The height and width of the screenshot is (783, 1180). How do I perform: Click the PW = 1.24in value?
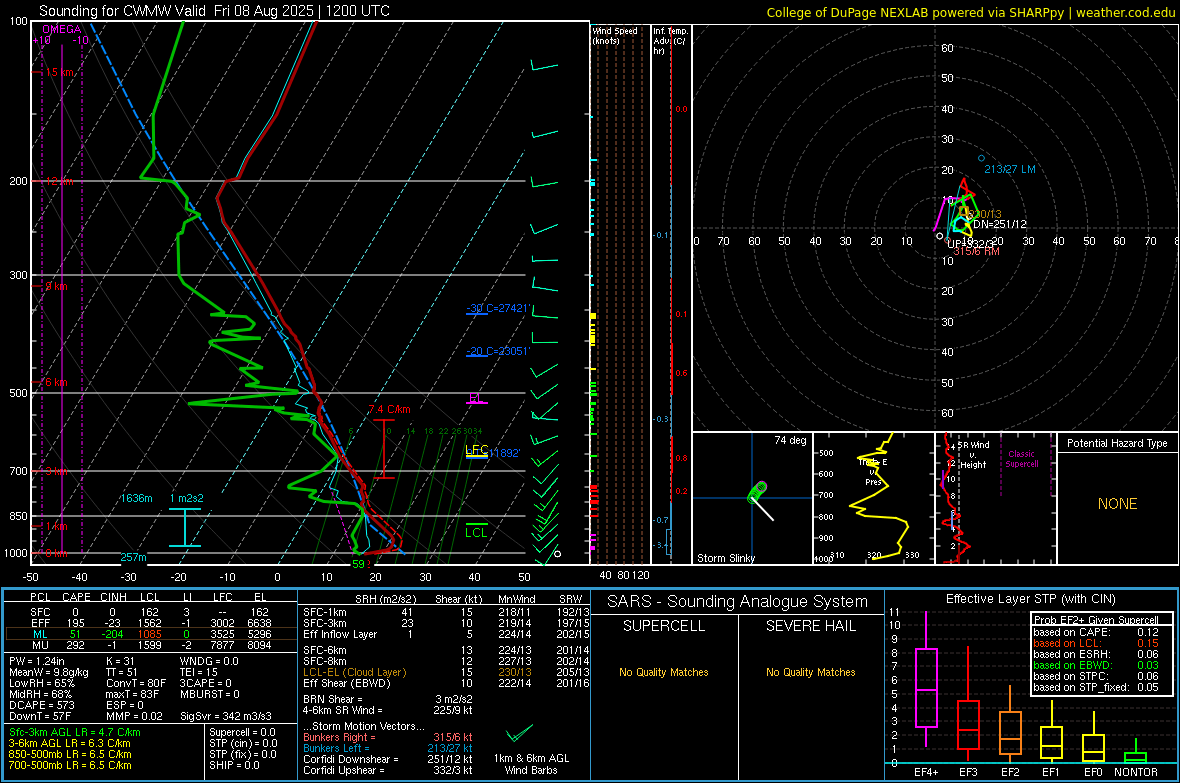click(39, 661)
